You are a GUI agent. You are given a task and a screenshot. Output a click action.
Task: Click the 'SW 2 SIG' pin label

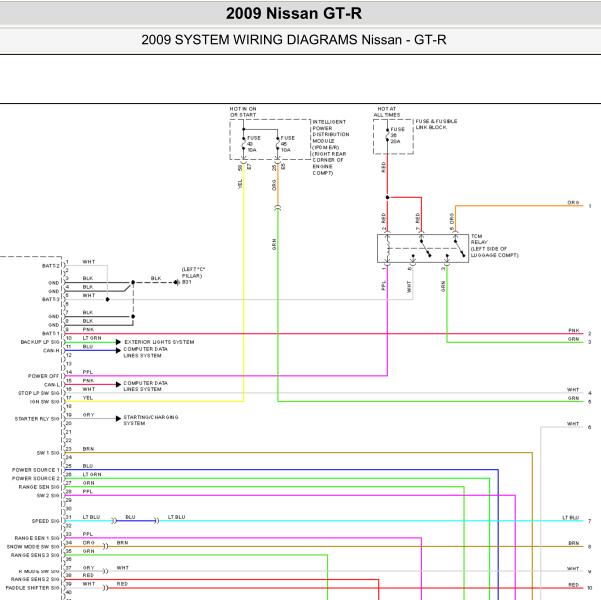[48, 495]
